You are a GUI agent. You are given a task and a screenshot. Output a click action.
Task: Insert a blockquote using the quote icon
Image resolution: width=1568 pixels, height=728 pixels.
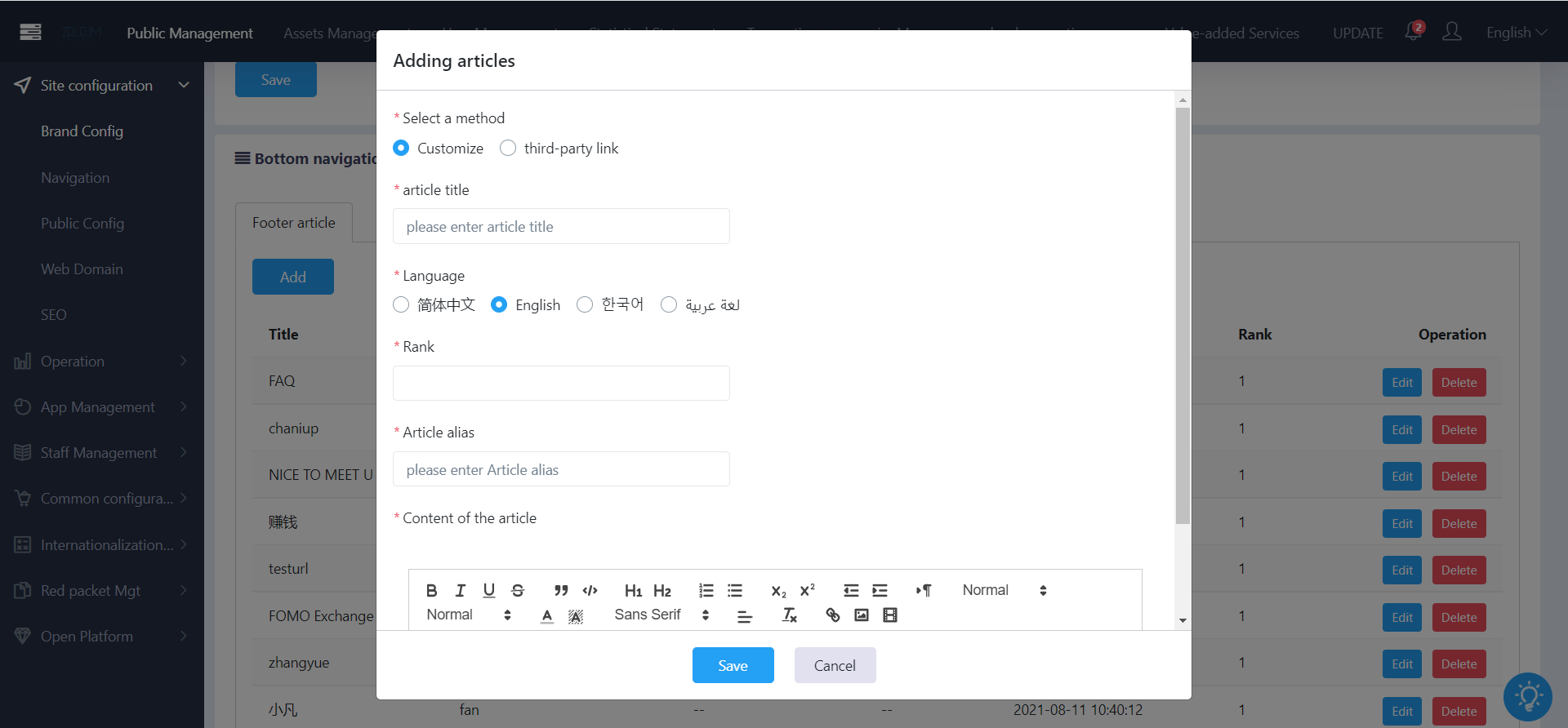[x=561, y=590]
